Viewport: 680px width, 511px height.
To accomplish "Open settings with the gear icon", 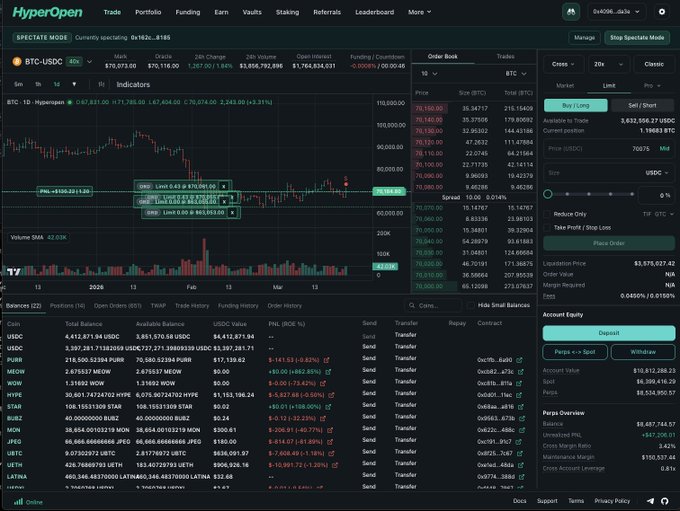I will [661, 12].
